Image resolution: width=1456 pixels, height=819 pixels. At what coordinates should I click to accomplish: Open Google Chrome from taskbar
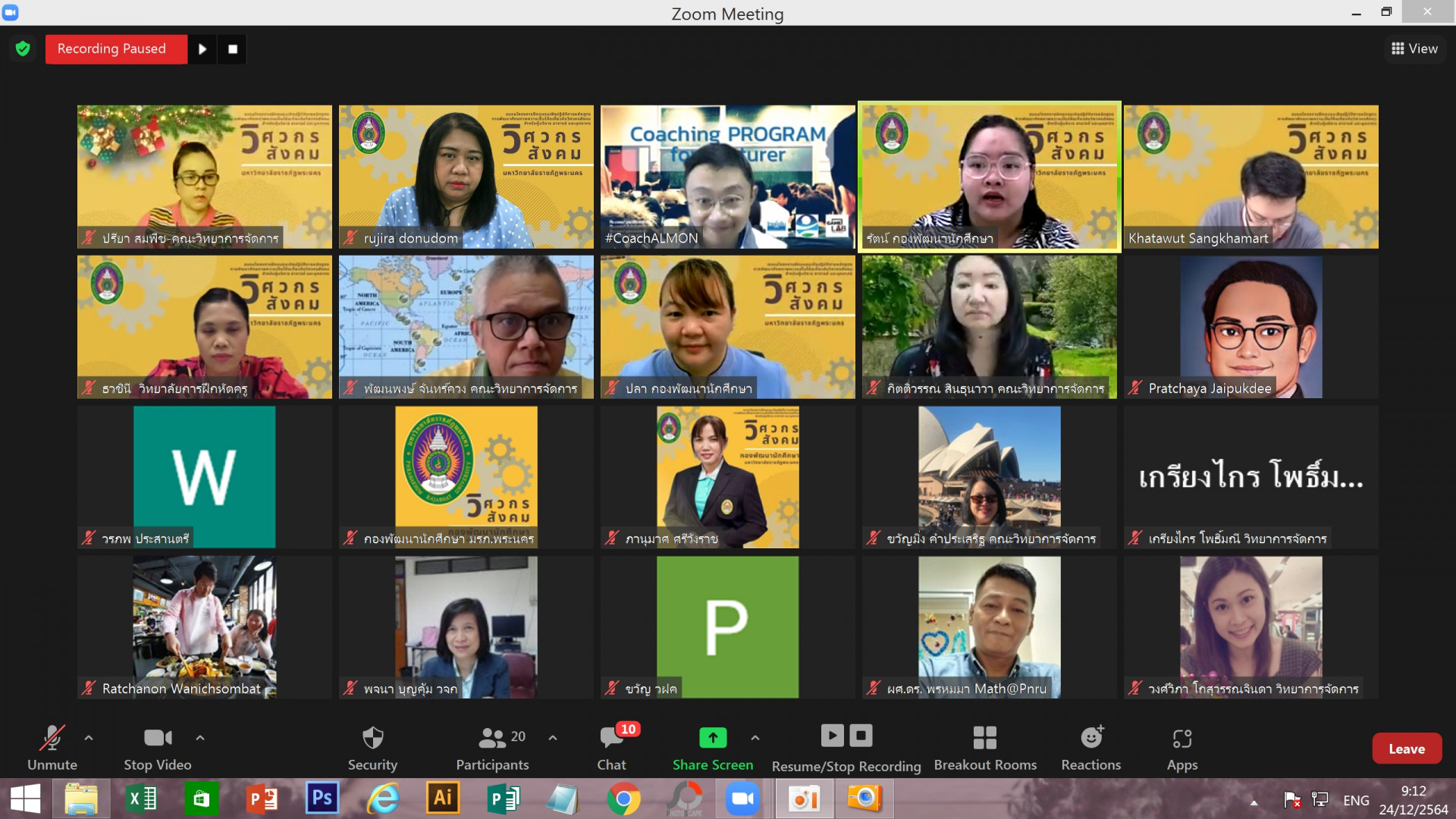(623, 799)
